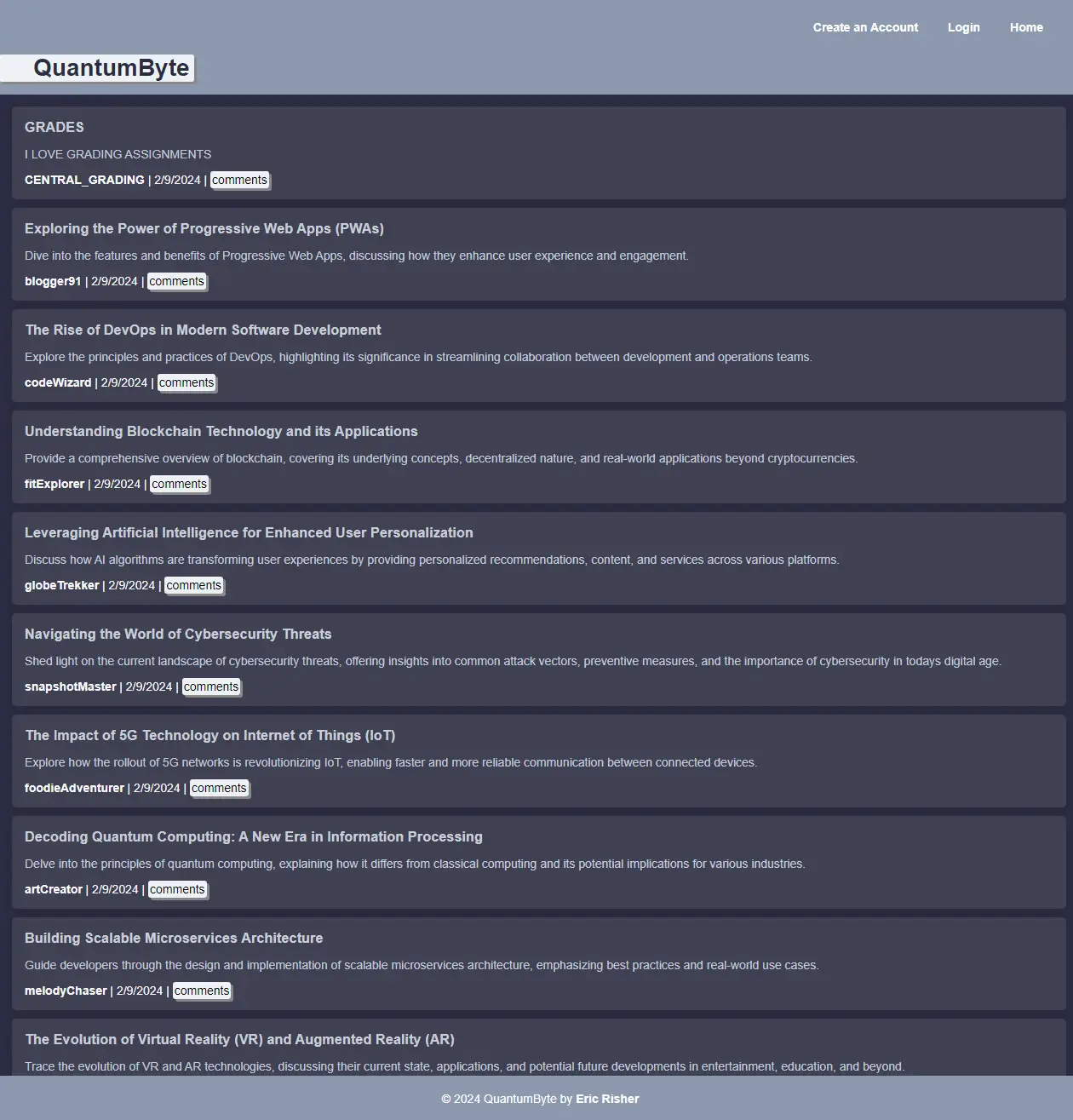Go to the Login page
1073x1120 pixels.
[x=963, y=27]
